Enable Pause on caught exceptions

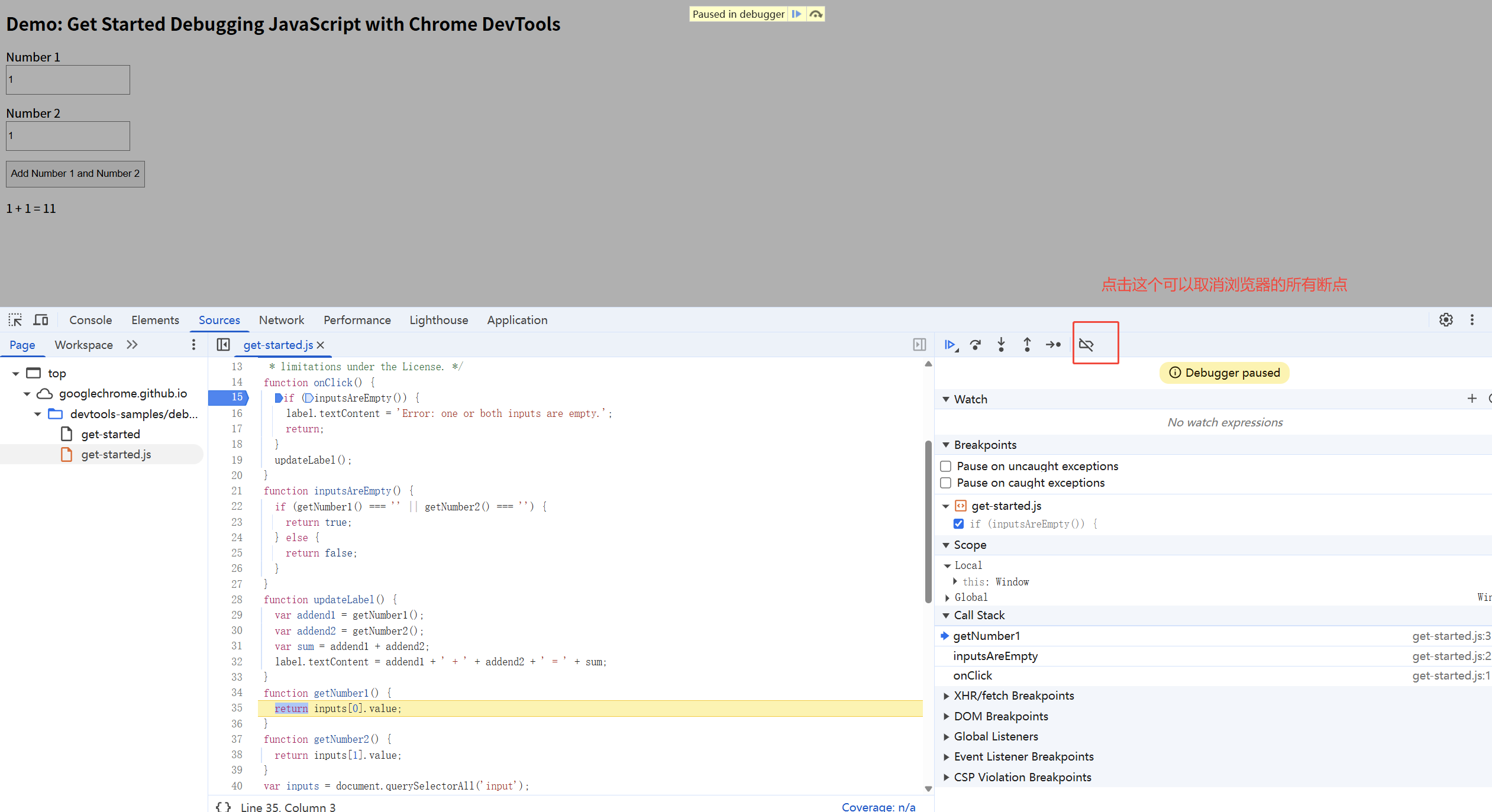point(946,483)
